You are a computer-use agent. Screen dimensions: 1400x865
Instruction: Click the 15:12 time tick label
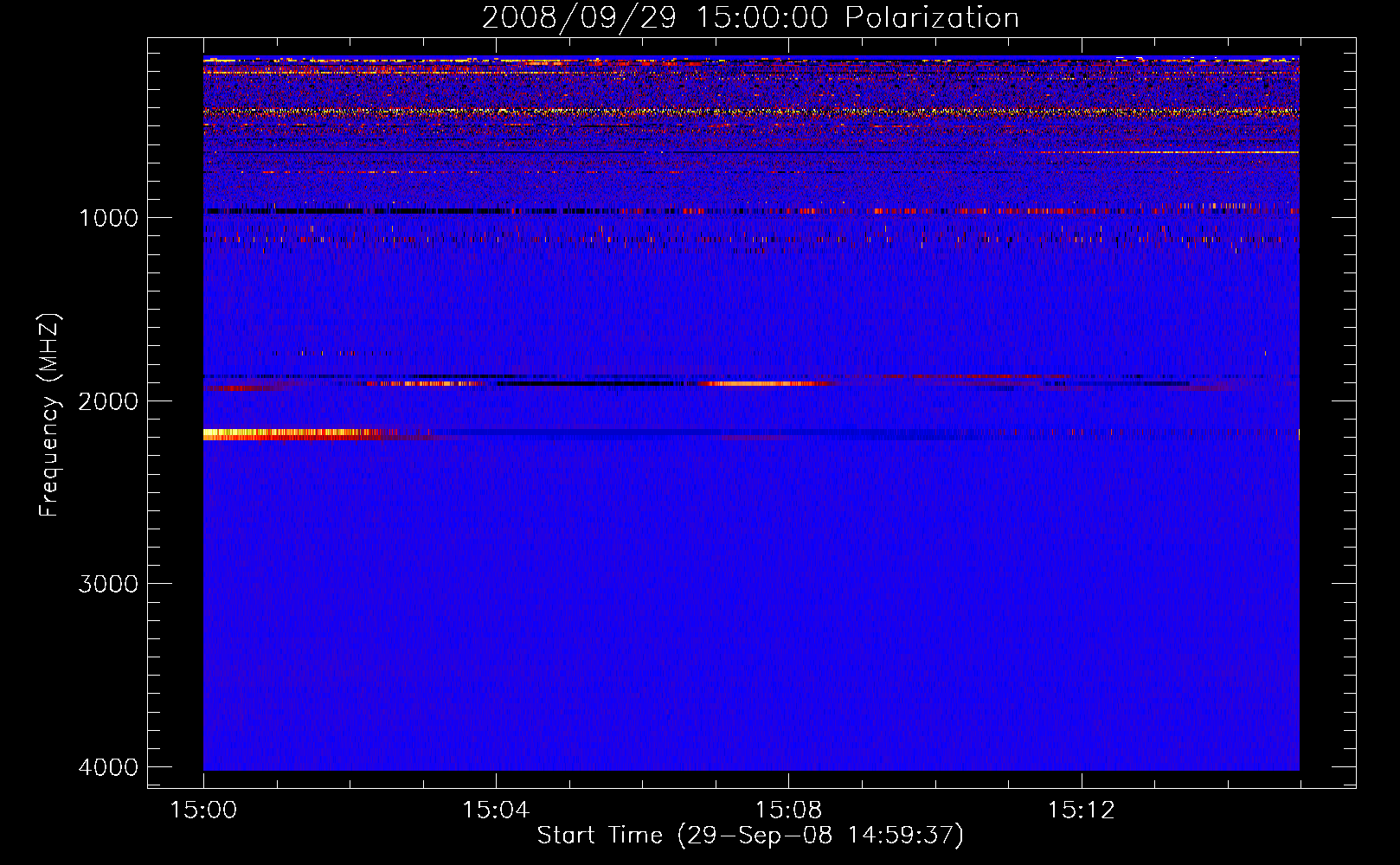coord(1081,811)
